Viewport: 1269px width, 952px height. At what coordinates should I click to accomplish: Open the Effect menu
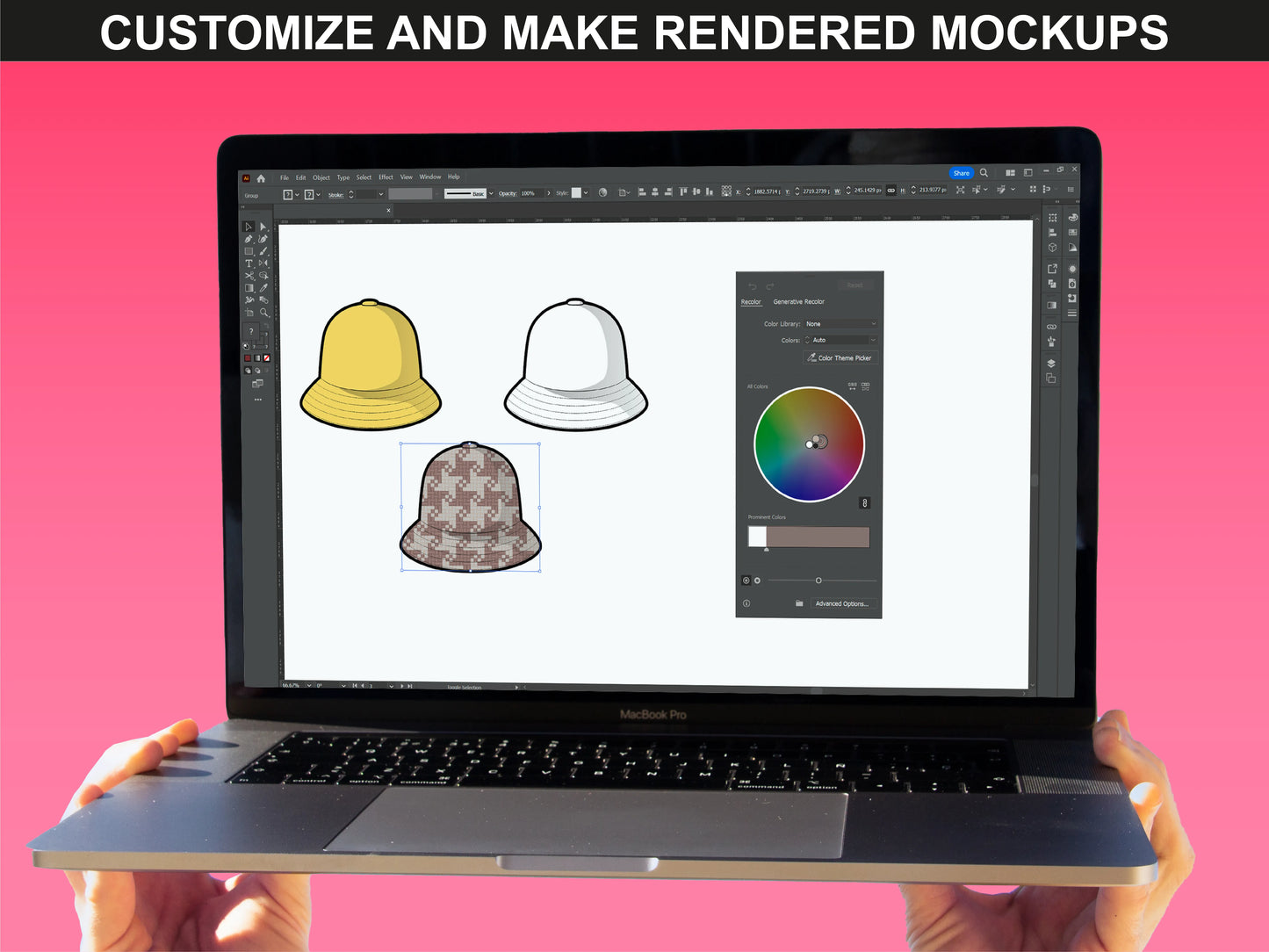tap(386, 177)
